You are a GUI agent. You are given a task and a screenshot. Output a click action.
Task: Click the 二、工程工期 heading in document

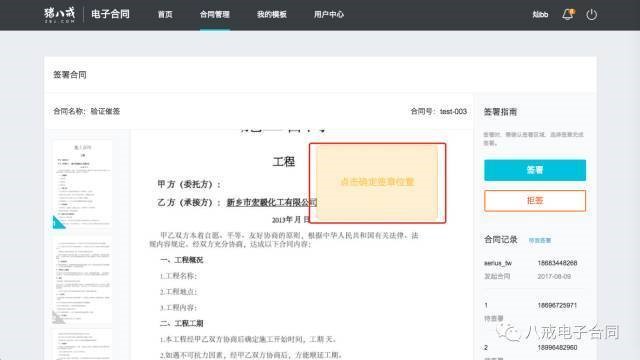pyautogui.click(x=182, y=323)
